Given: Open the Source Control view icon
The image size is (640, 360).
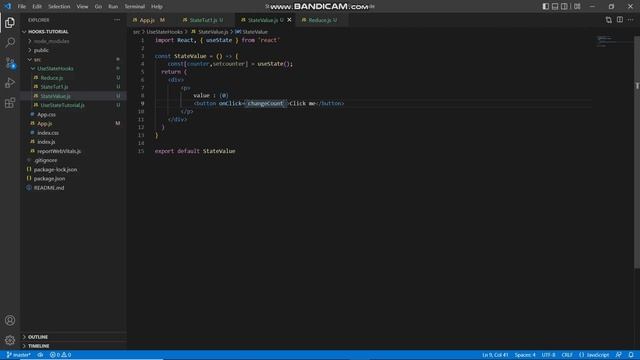Looking at the screenshot, I should coord(10,62).
